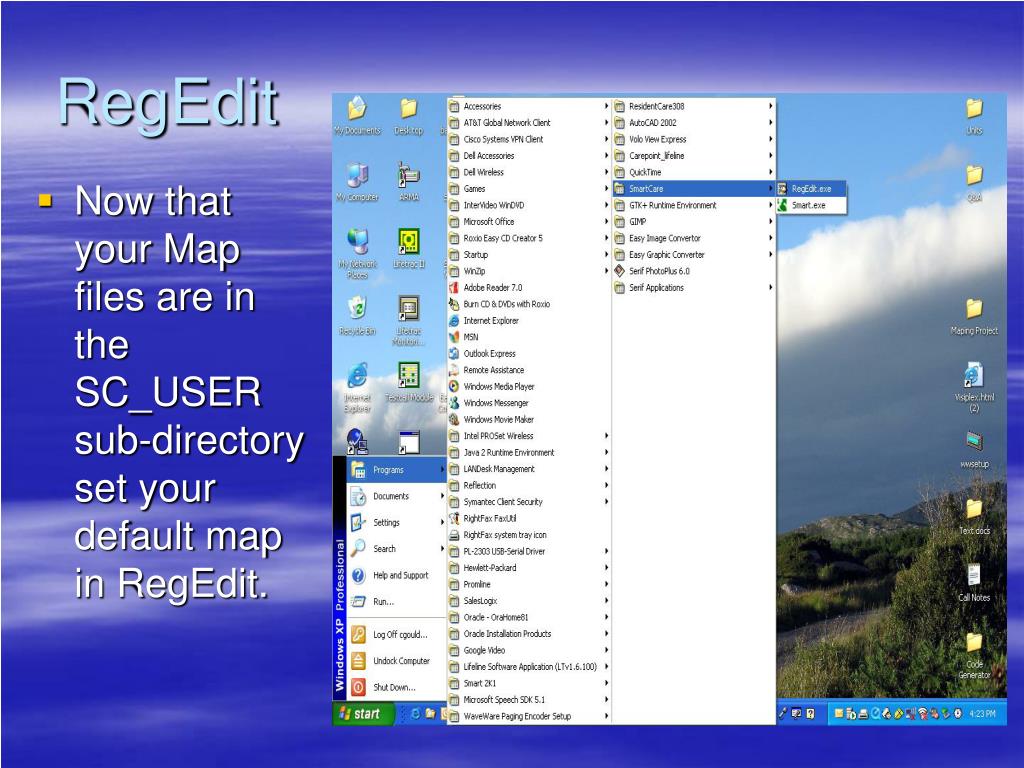Select the Code Generator desktop folder
The image size is (1024, 768).
(974, 656)
